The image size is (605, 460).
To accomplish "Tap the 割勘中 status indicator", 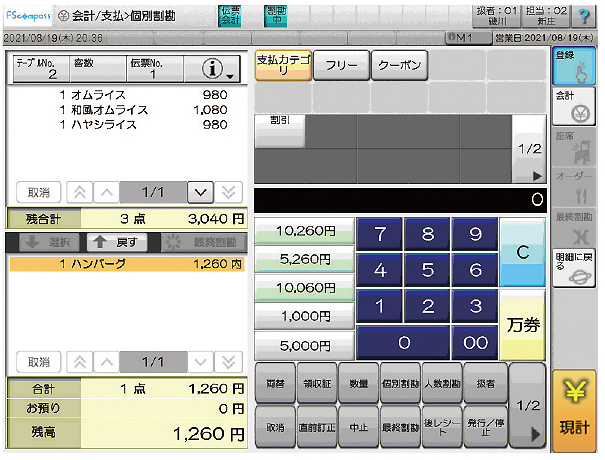I will [x=275, y=16].
